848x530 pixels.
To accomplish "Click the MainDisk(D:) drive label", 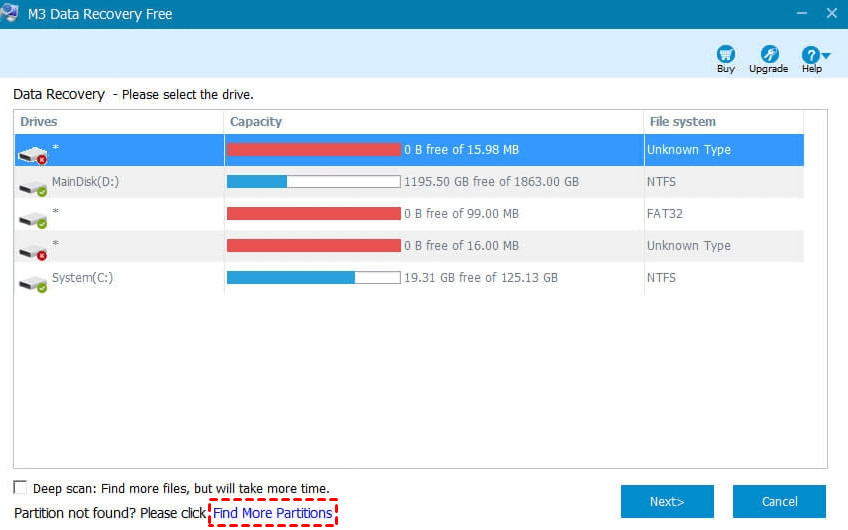I will pos(85,182).
